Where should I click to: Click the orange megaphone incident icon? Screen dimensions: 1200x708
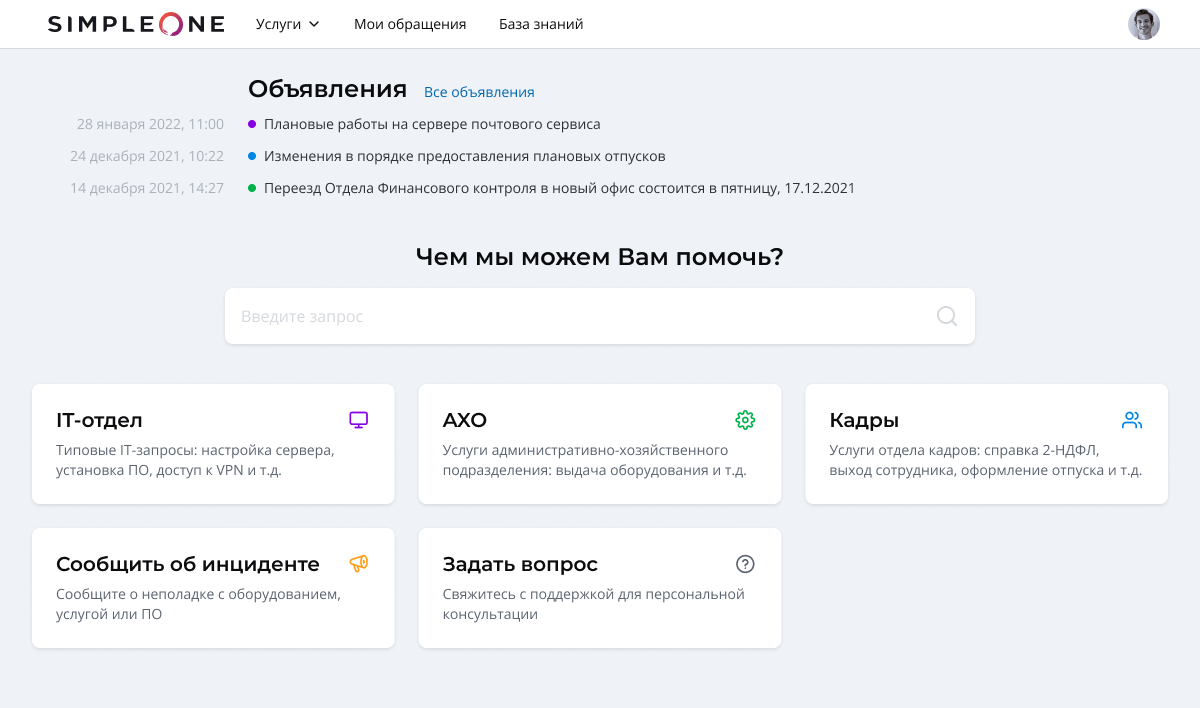358,564
